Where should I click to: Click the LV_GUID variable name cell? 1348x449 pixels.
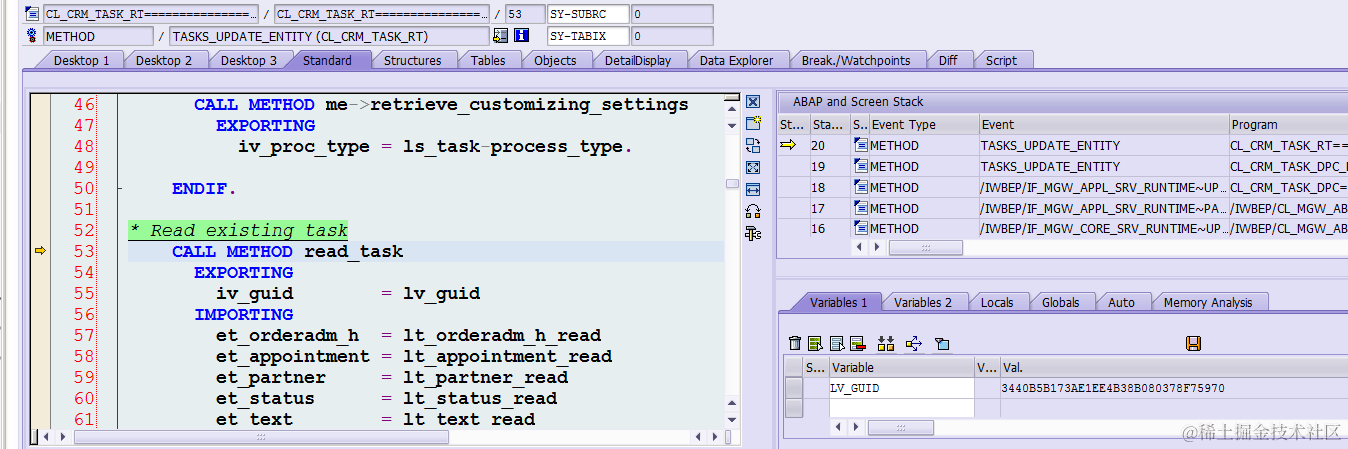901,388
